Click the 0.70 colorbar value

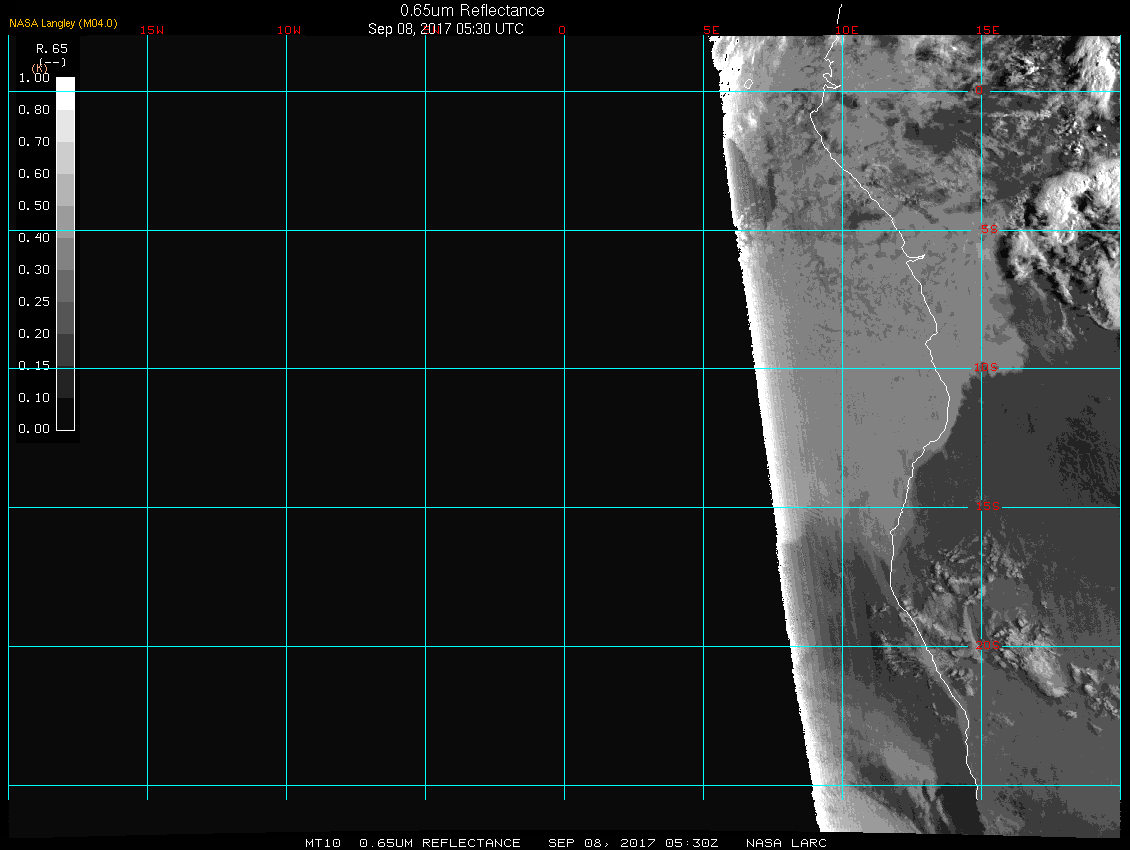34,141
